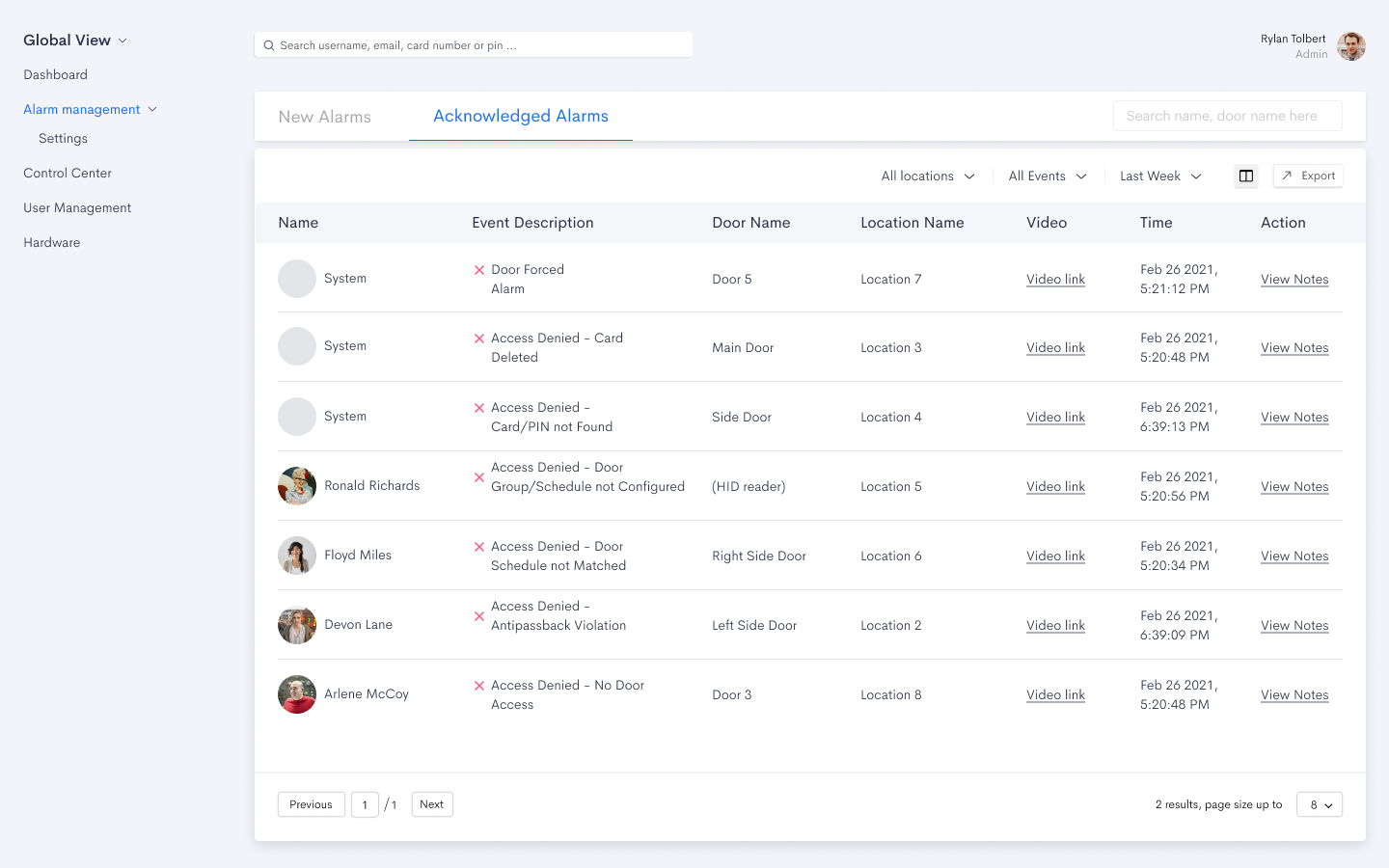Open the All Events filter dropdown
The image size is (1389, 868).
click(x=1047, y=176)
